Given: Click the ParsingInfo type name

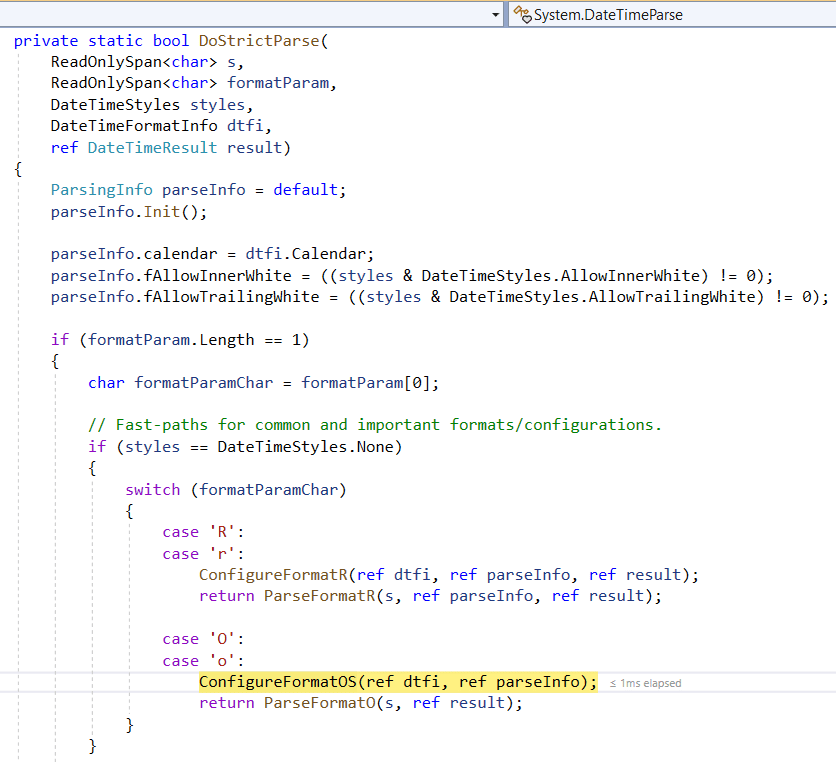Looking at the screenshot, I should (102, 190).
